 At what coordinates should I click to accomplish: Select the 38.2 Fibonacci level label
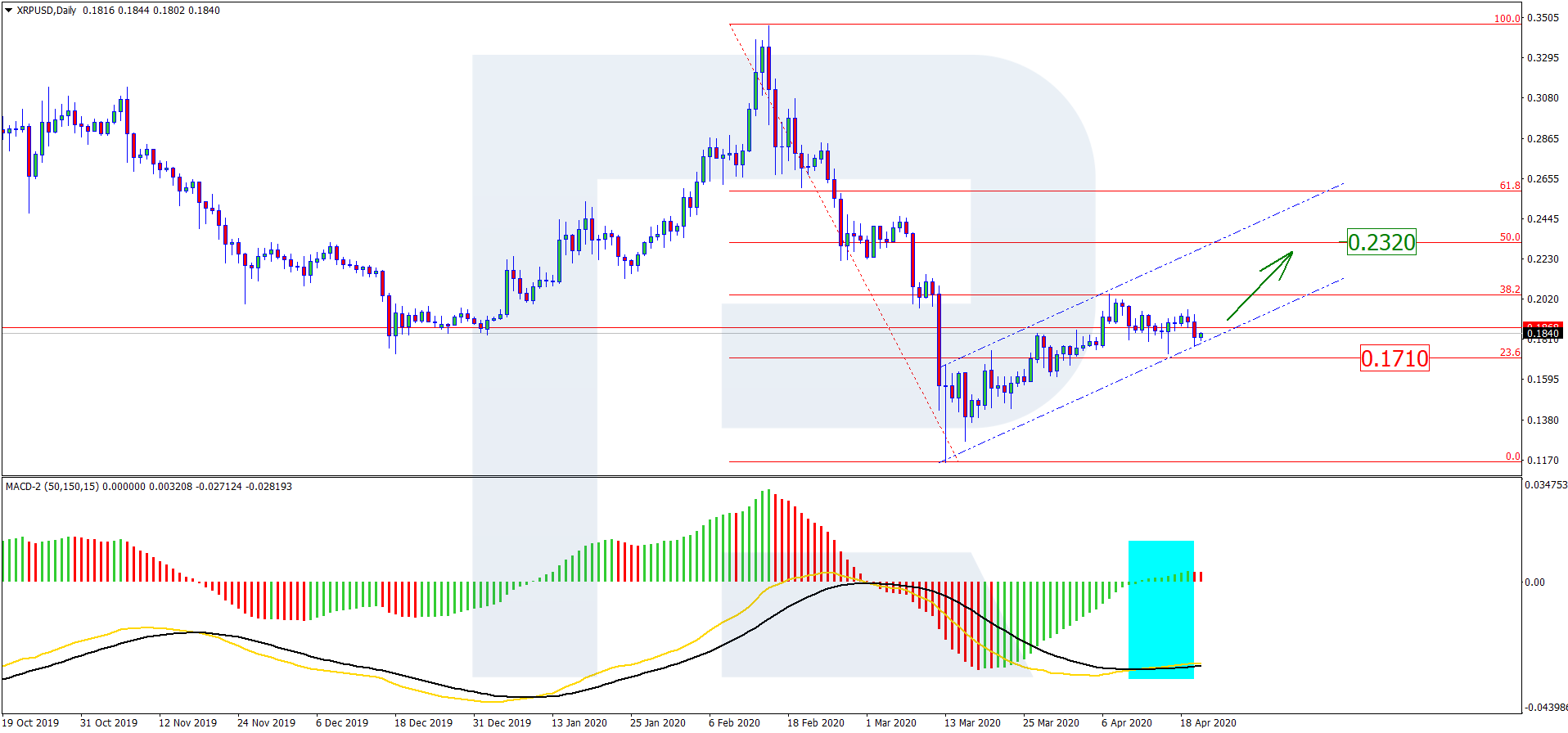coord(1510,290)
